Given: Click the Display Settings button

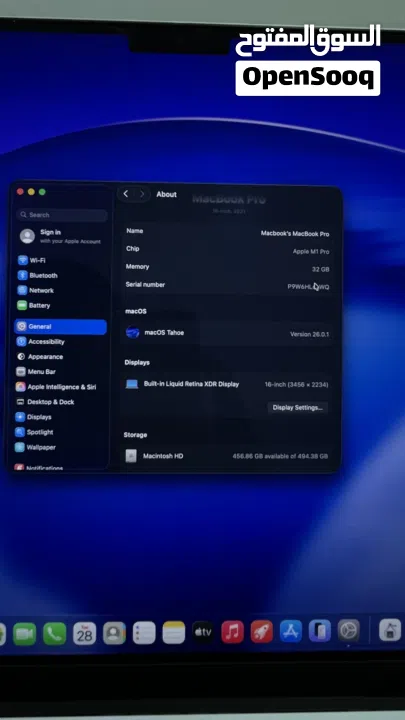Looking at the screenshot, I should [x=298, y=407].
